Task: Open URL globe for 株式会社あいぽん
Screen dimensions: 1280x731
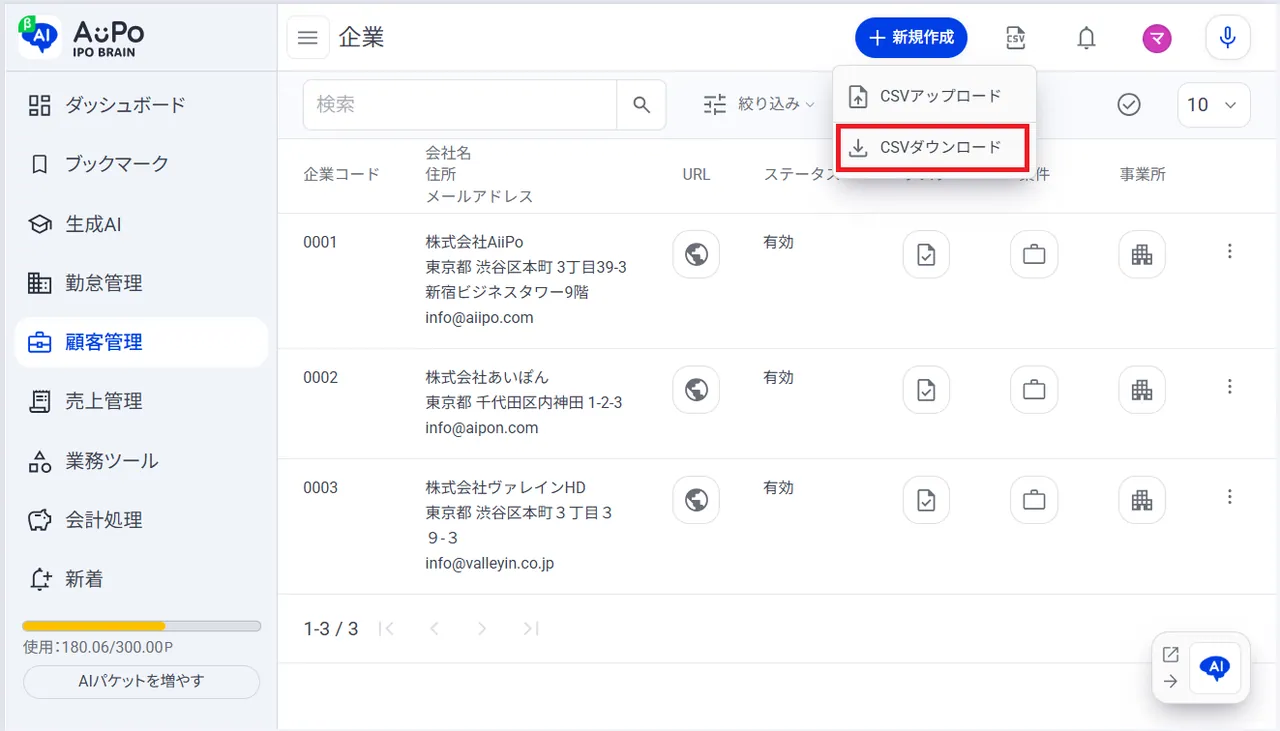Action: click(696, 390)
